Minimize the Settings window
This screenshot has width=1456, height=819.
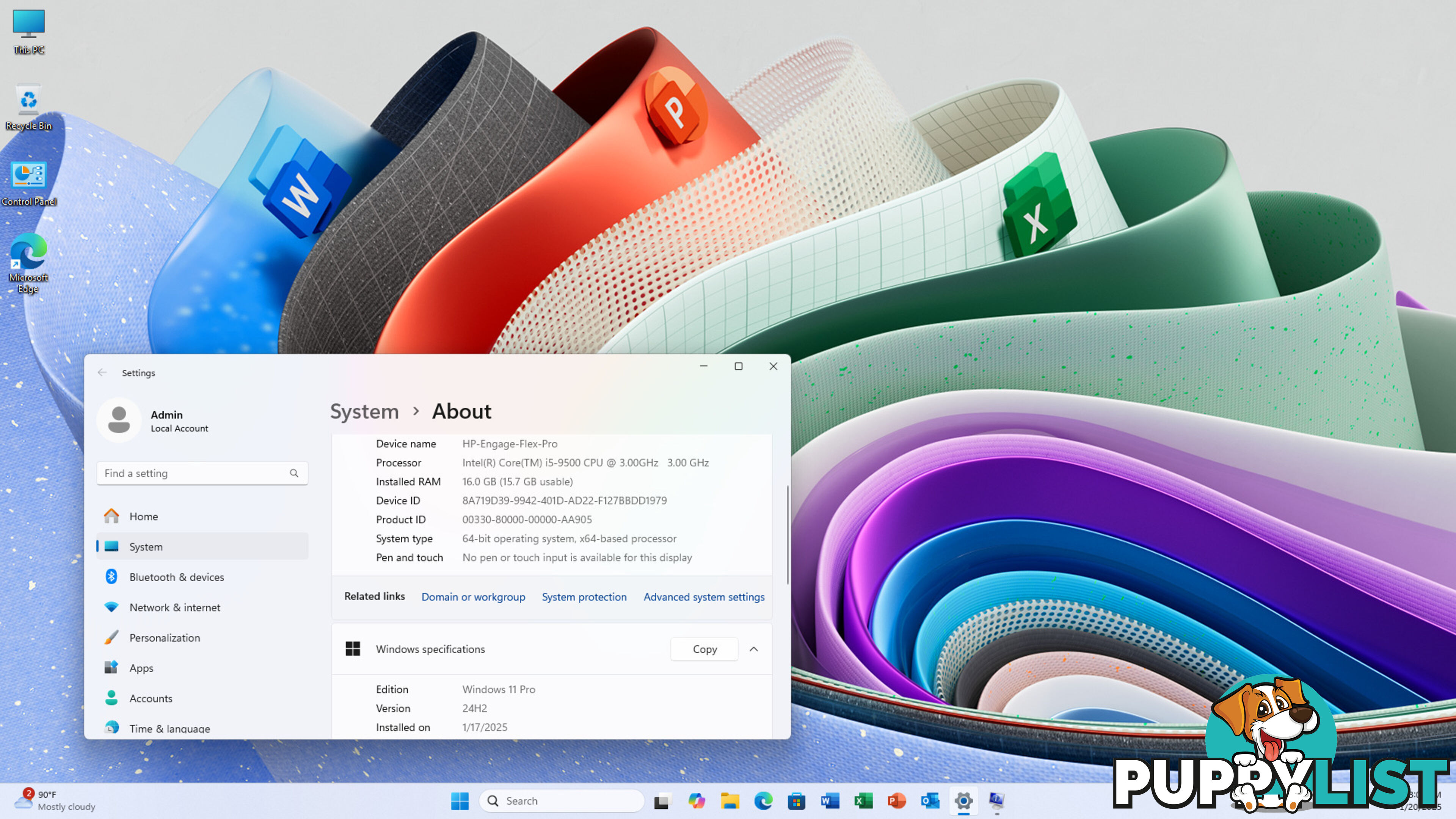click(703, 366)
